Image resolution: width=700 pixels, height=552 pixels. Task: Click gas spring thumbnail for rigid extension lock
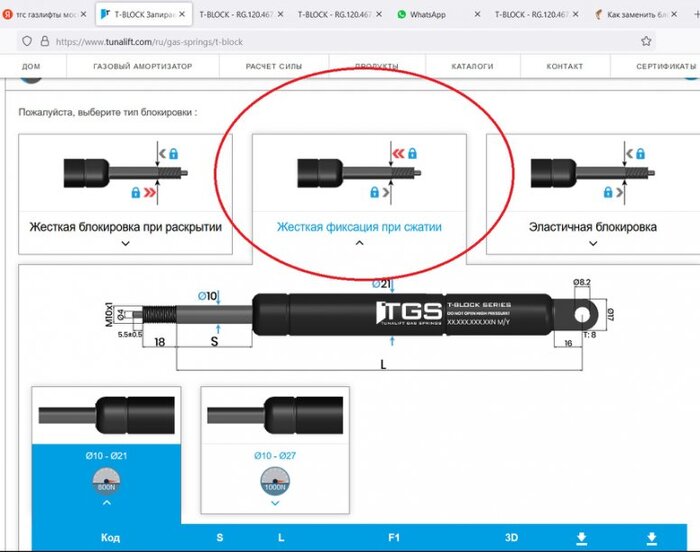125,173
